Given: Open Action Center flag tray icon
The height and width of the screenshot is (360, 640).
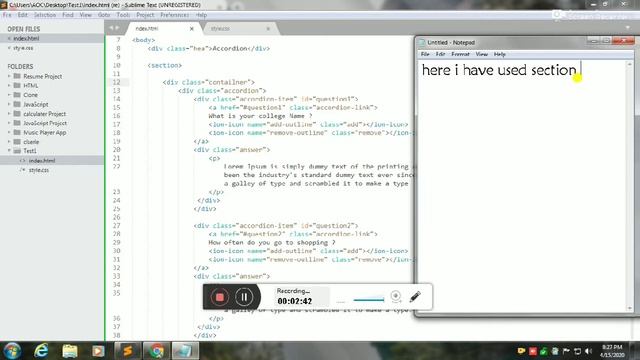Looking at the screenshot, I should (x=566, y=351).
